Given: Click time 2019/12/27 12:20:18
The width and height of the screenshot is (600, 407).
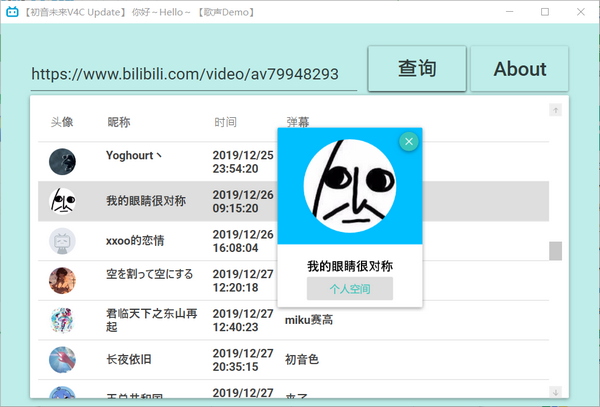Looking at the screenshot, I should tap(243, 280).
